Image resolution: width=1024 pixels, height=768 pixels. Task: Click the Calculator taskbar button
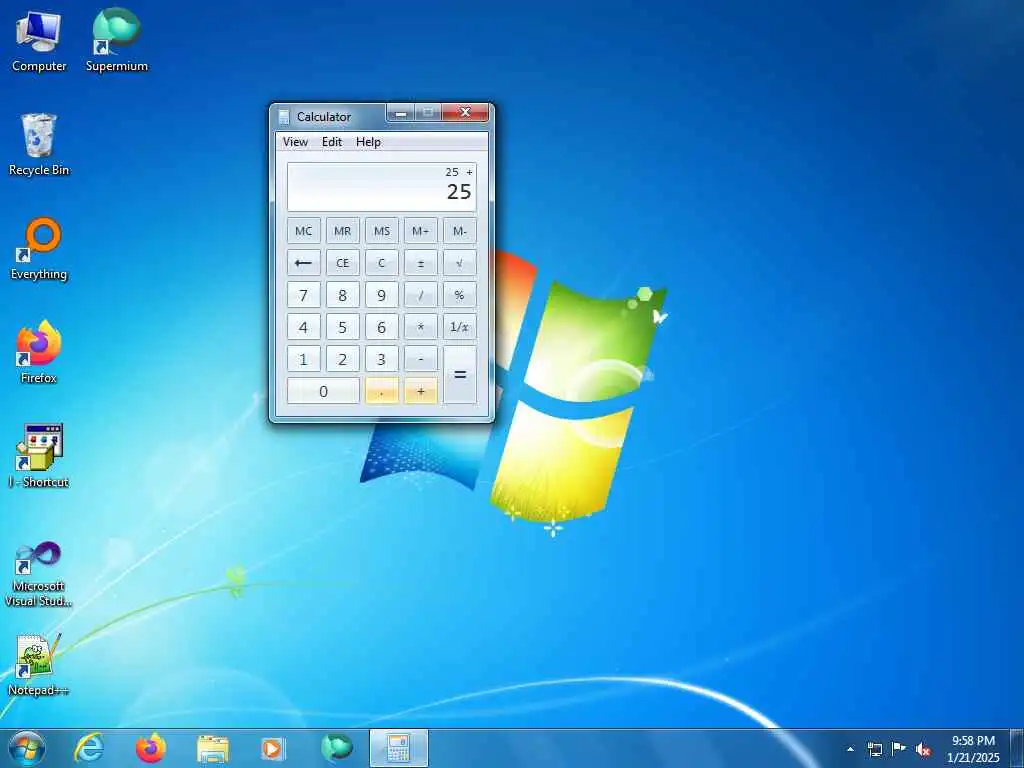point(398,748)
